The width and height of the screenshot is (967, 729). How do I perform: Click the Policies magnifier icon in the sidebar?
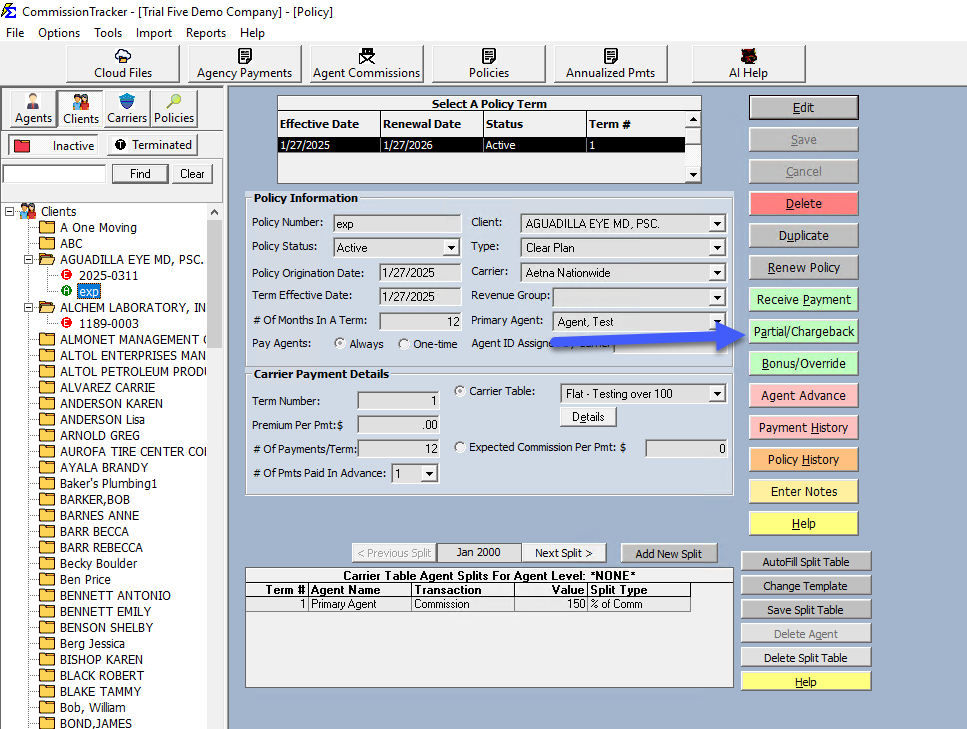tap(174, 108)
